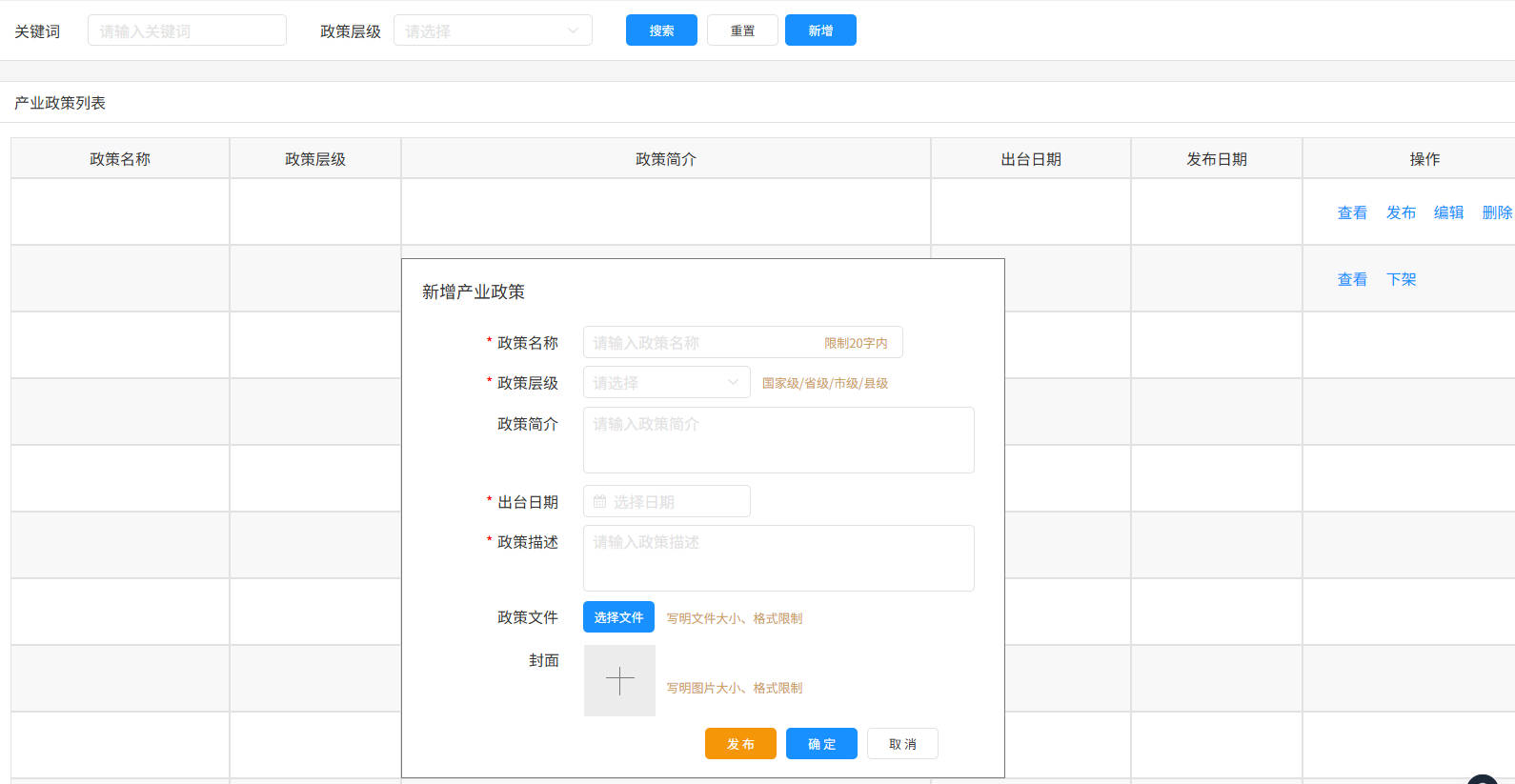1515x784 pixels.
Task: Click the 政策简介 column header
Action: coord(666,159)
